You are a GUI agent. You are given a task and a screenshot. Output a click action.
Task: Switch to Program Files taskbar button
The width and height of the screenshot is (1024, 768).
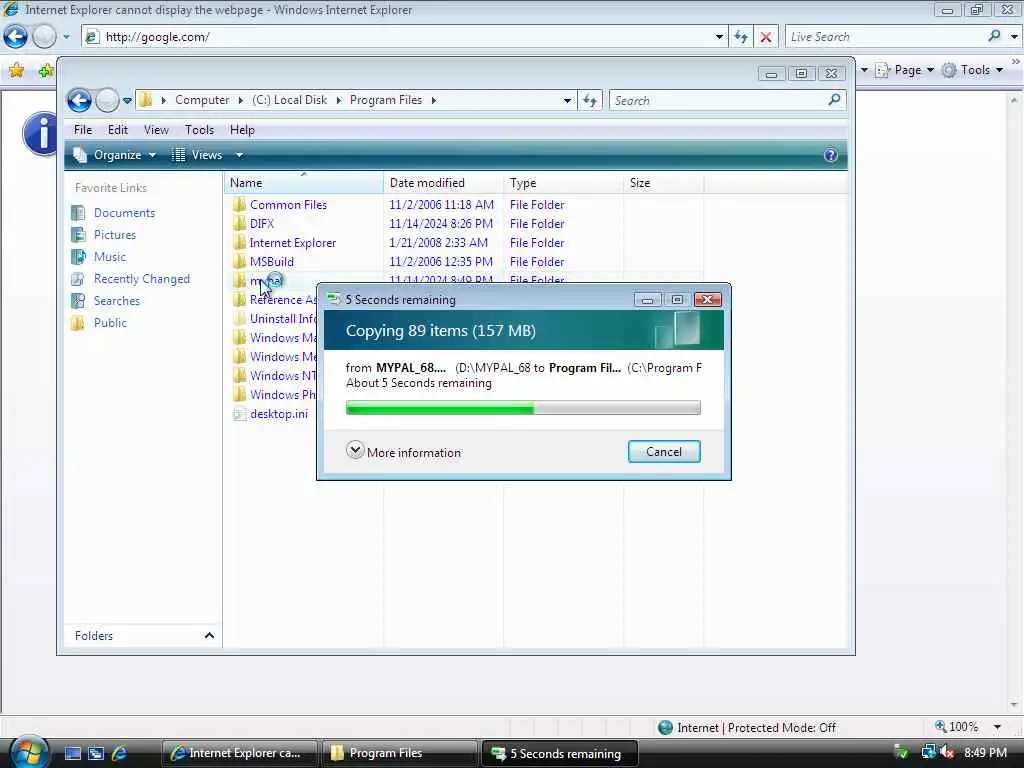coord(400,753)
